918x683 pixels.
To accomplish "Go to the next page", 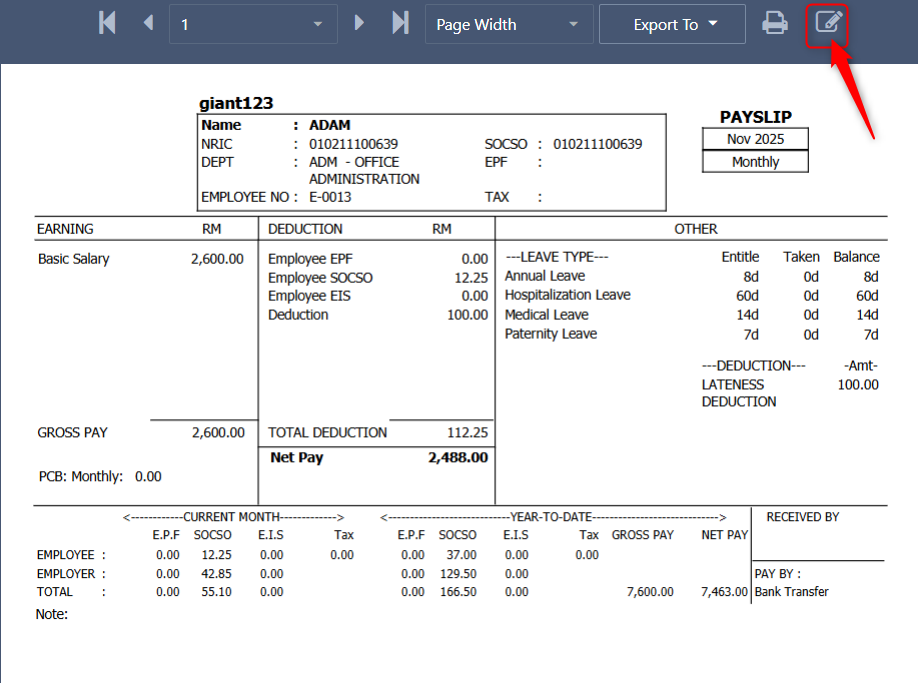I will click(359, 23).
